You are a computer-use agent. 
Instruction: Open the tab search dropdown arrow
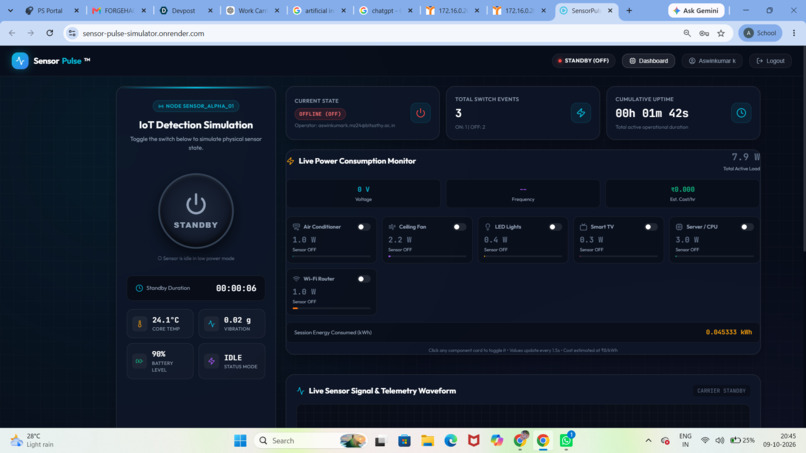[x=10, y=10]
